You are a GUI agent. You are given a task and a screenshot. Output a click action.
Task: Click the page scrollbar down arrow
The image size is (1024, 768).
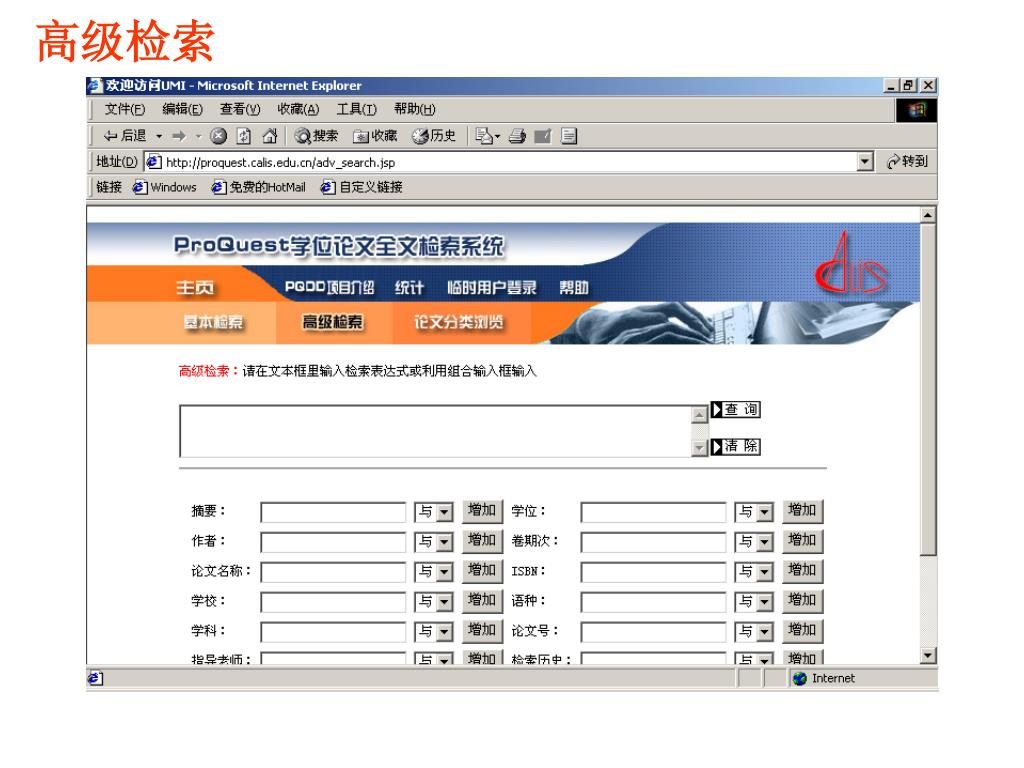click(x=928, y=656)
